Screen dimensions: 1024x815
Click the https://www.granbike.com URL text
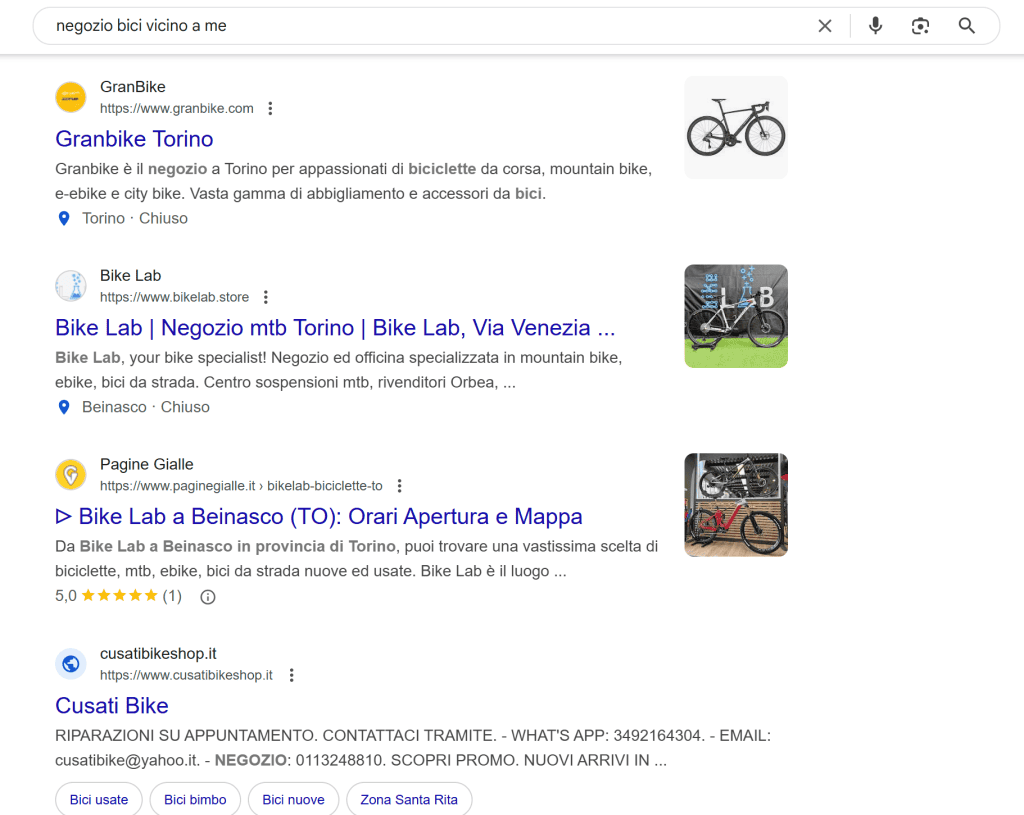176,108
